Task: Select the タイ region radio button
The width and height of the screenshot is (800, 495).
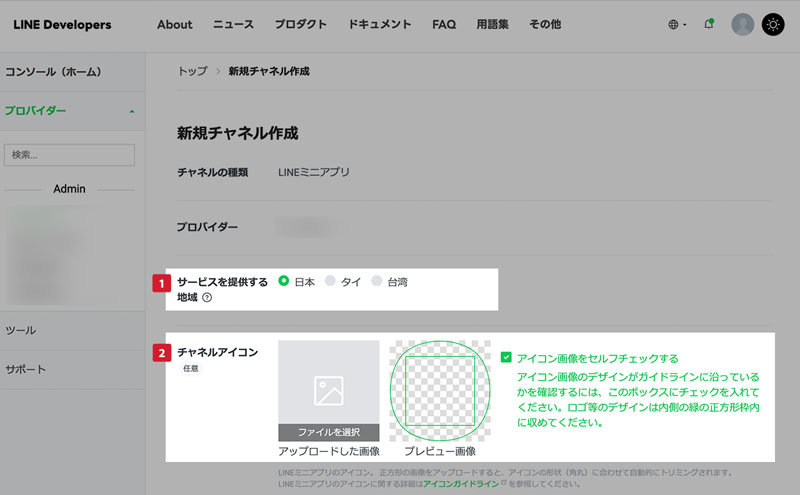Action: [x=331, y=282]
